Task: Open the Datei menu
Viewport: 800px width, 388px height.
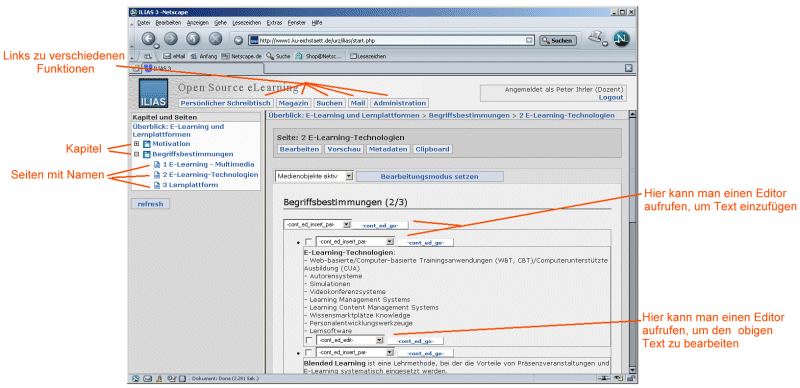Action: 144,22
